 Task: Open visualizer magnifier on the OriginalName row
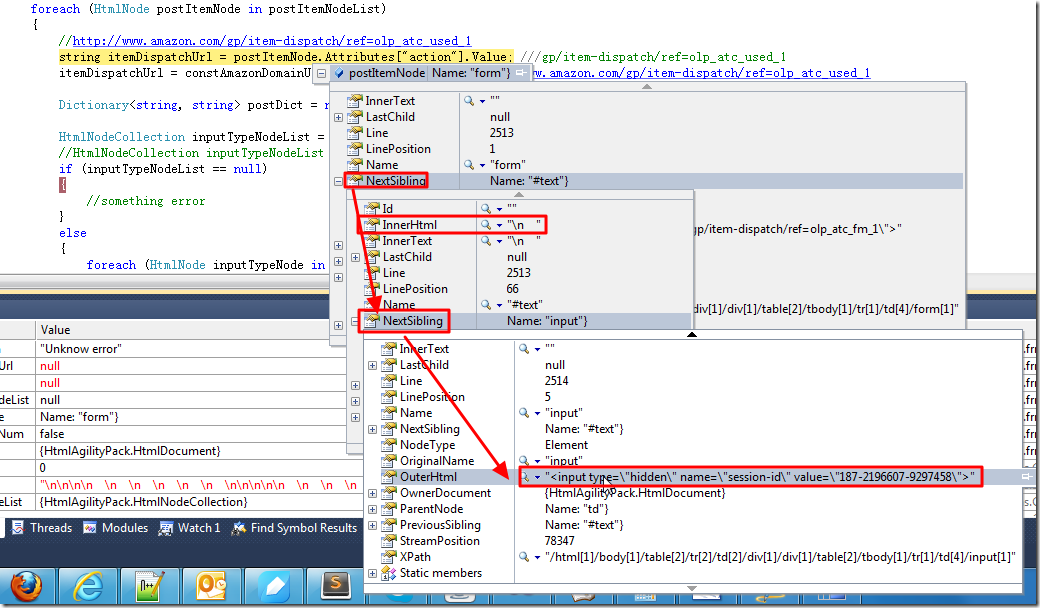(524, 461)
